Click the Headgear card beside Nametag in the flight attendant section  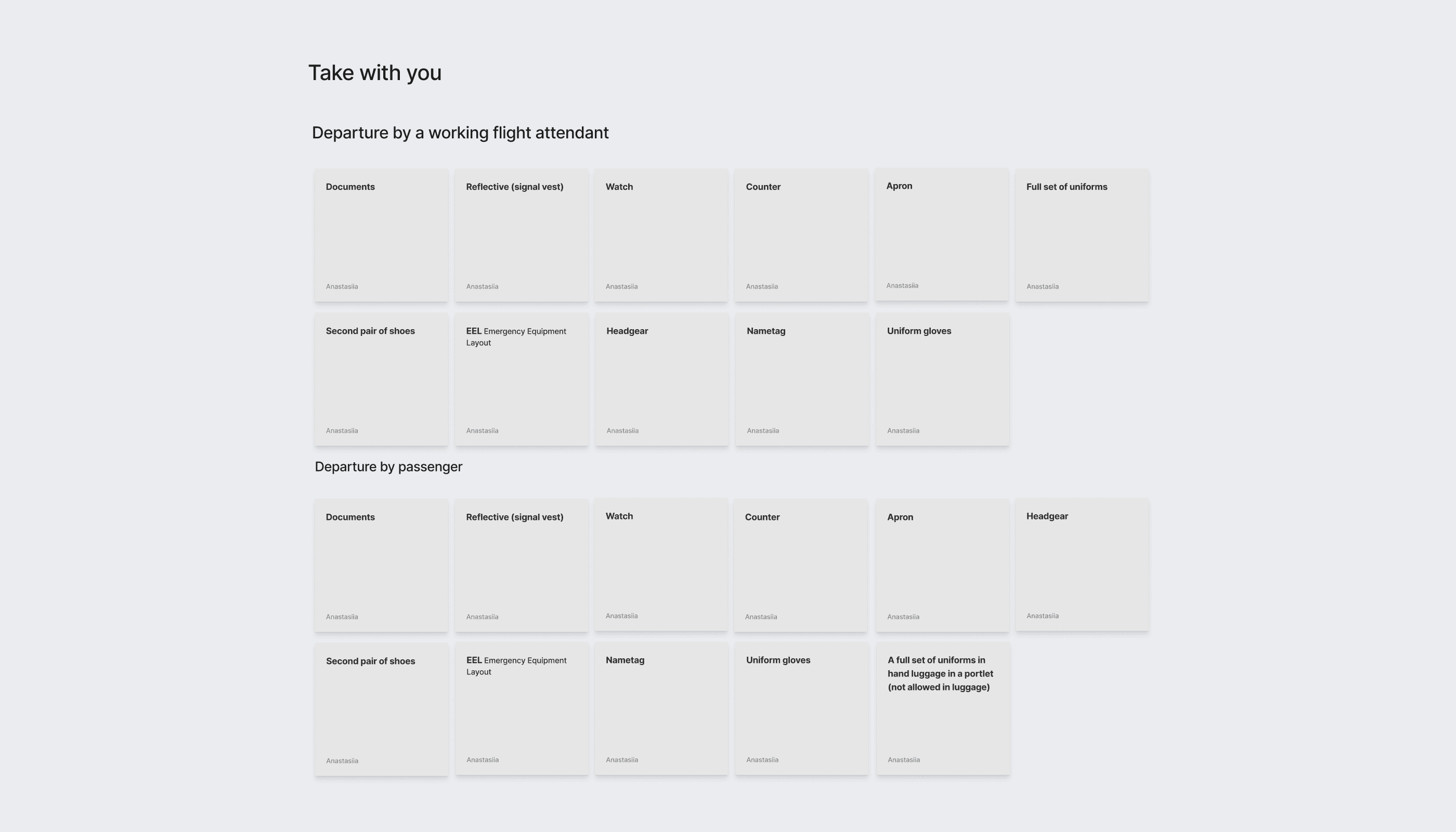pos(662,379)
